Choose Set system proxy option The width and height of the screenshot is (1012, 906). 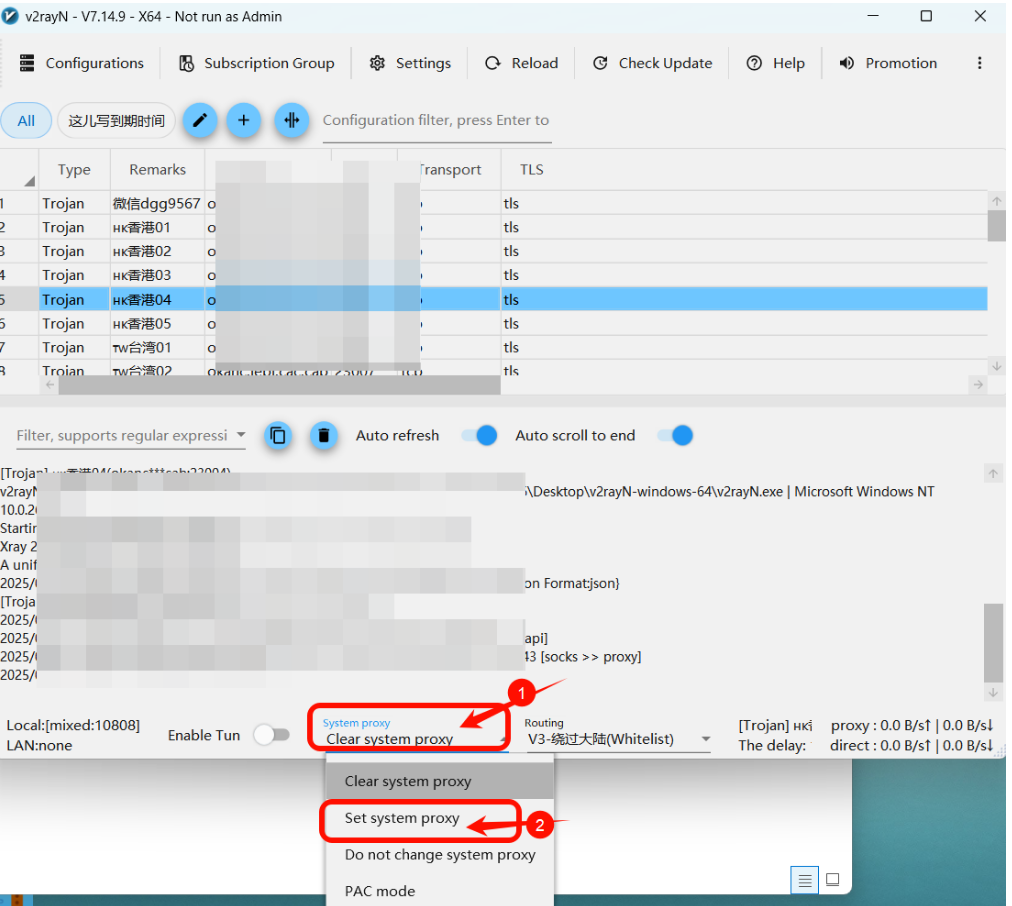[402, 818]
